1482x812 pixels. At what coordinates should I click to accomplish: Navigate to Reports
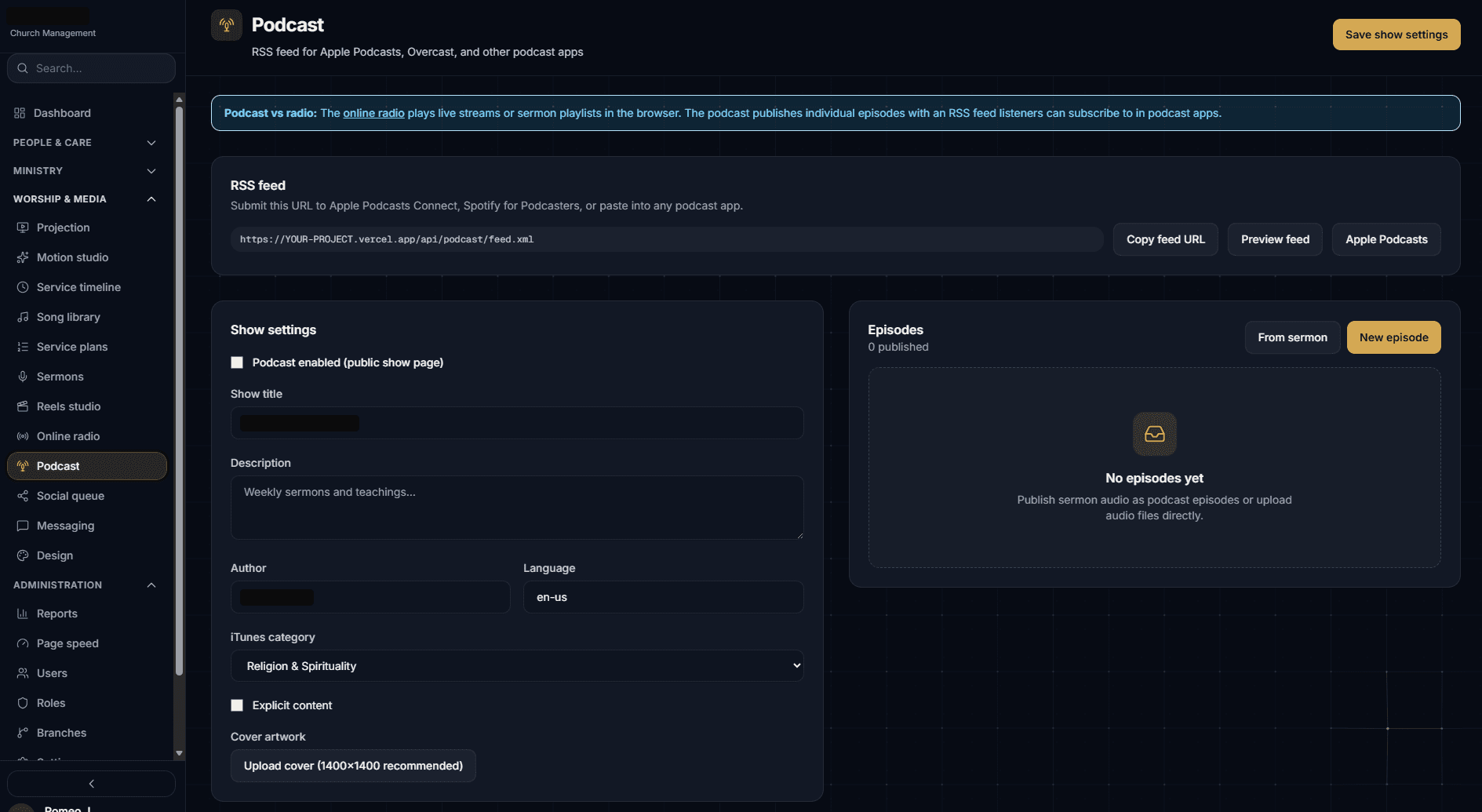point(87,614)
